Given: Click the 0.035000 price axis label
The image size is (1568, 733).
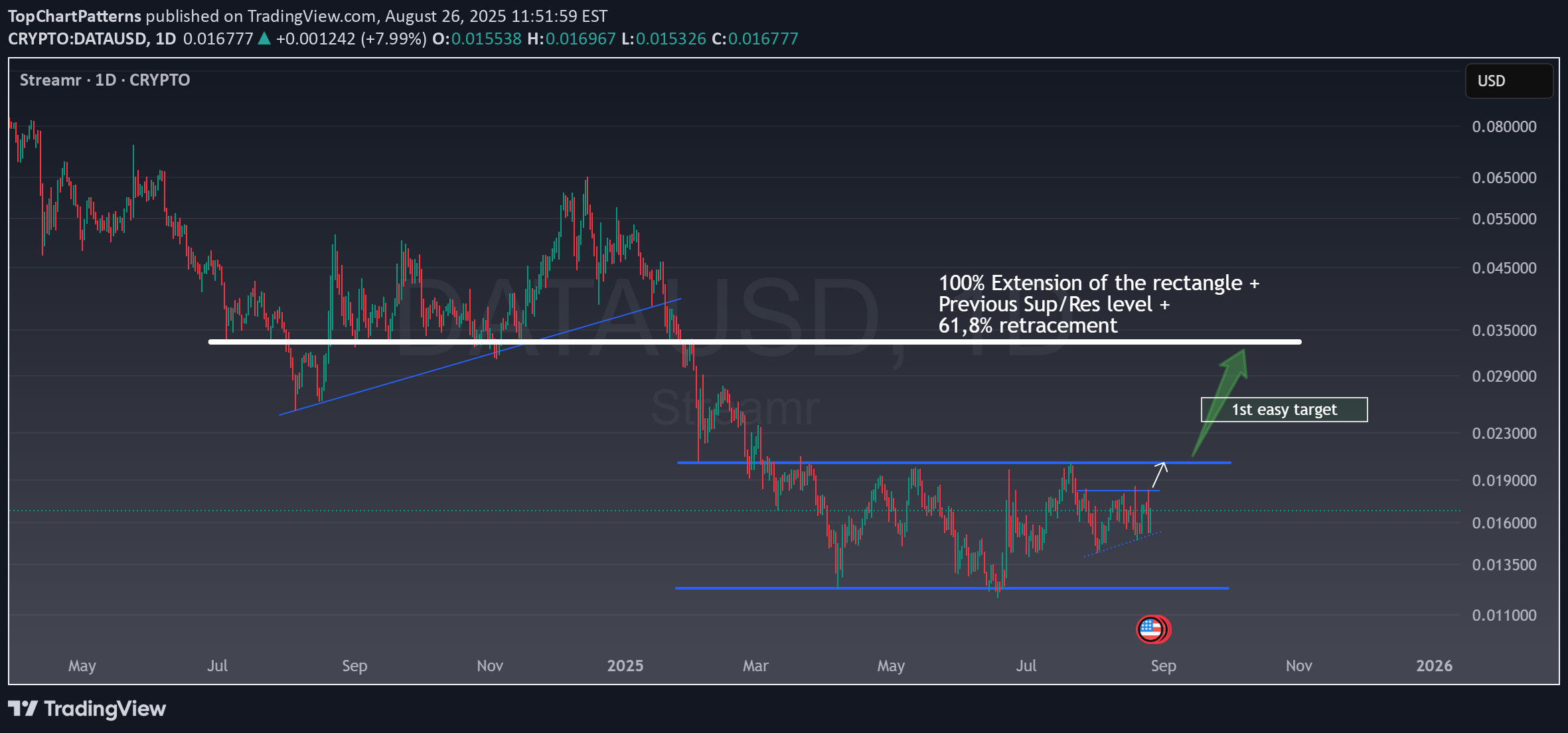Looking at the screenshot, I should (1504, 331).
